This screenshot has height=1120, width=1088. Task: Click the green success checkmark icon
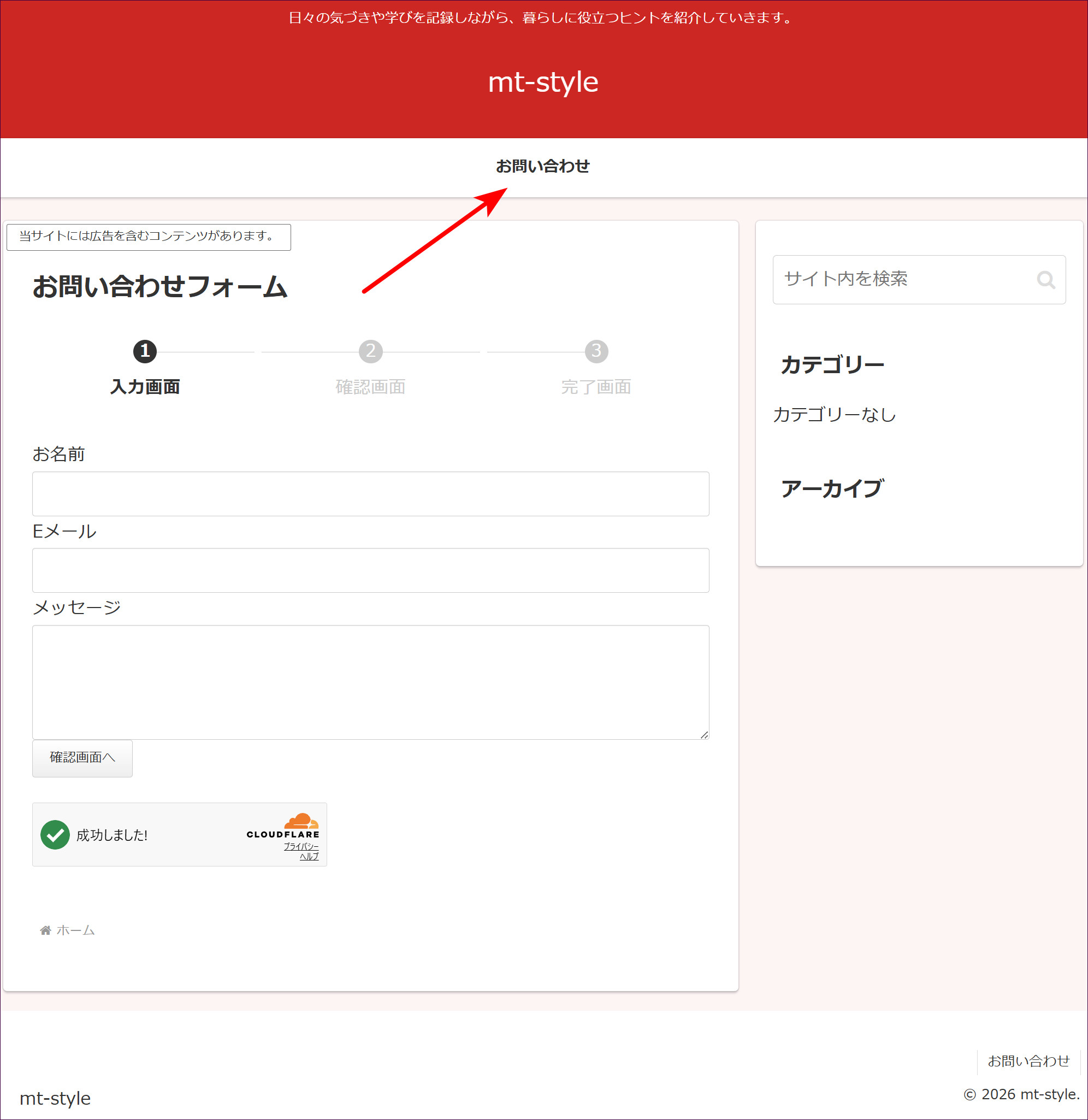click(55, 835)
